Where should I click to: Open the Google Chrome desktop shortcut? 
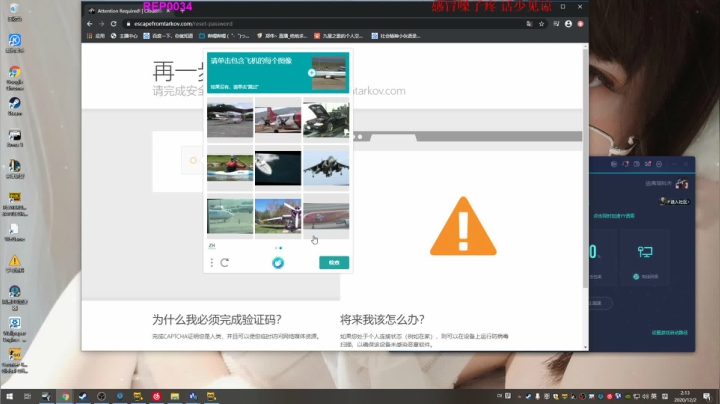15,78
